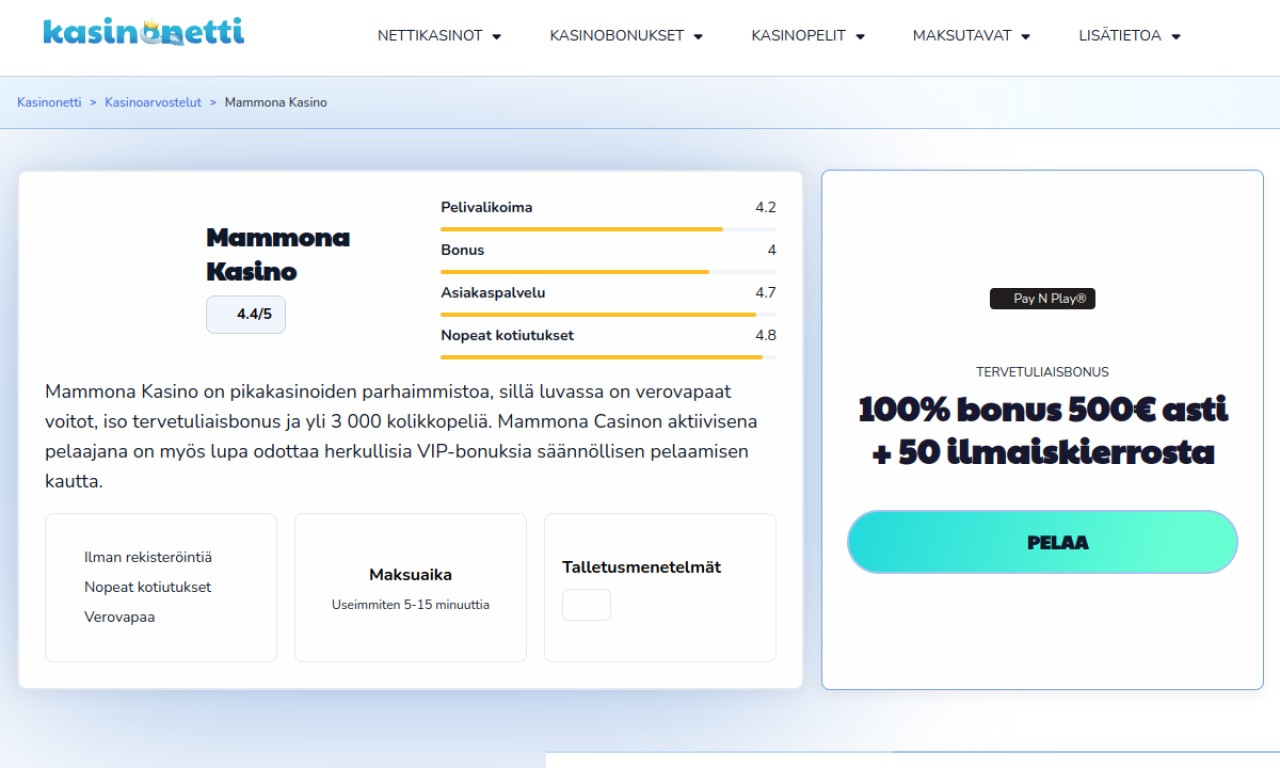This screenshot has width=1280, height=768.
Task: Click the Maksuaika heading
Action: tap(410, 575)
